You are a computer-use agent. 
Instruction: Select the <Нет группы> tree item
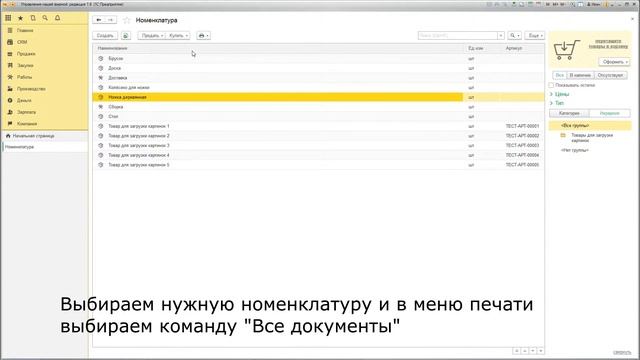point(575,150)
